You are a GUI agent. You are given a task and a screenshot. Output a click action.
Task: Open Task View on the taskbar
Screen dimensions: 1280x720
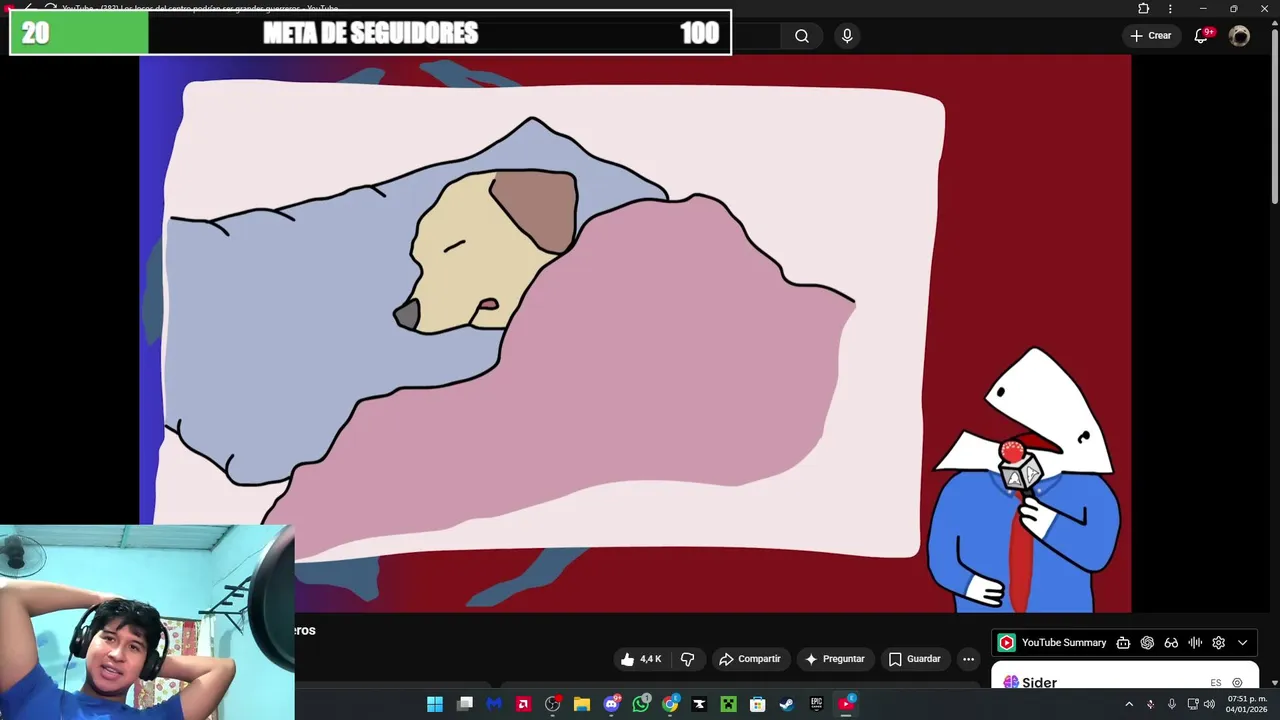[465, 704]
